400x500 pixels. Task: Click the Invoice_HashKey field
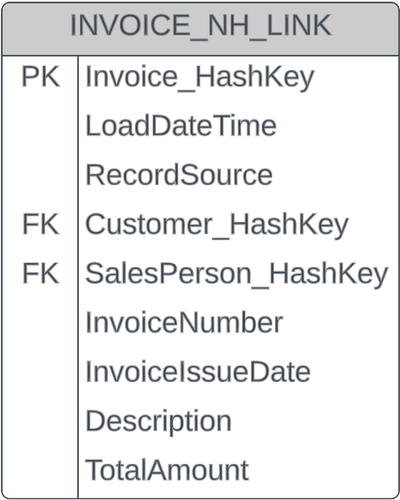[200, 77]
